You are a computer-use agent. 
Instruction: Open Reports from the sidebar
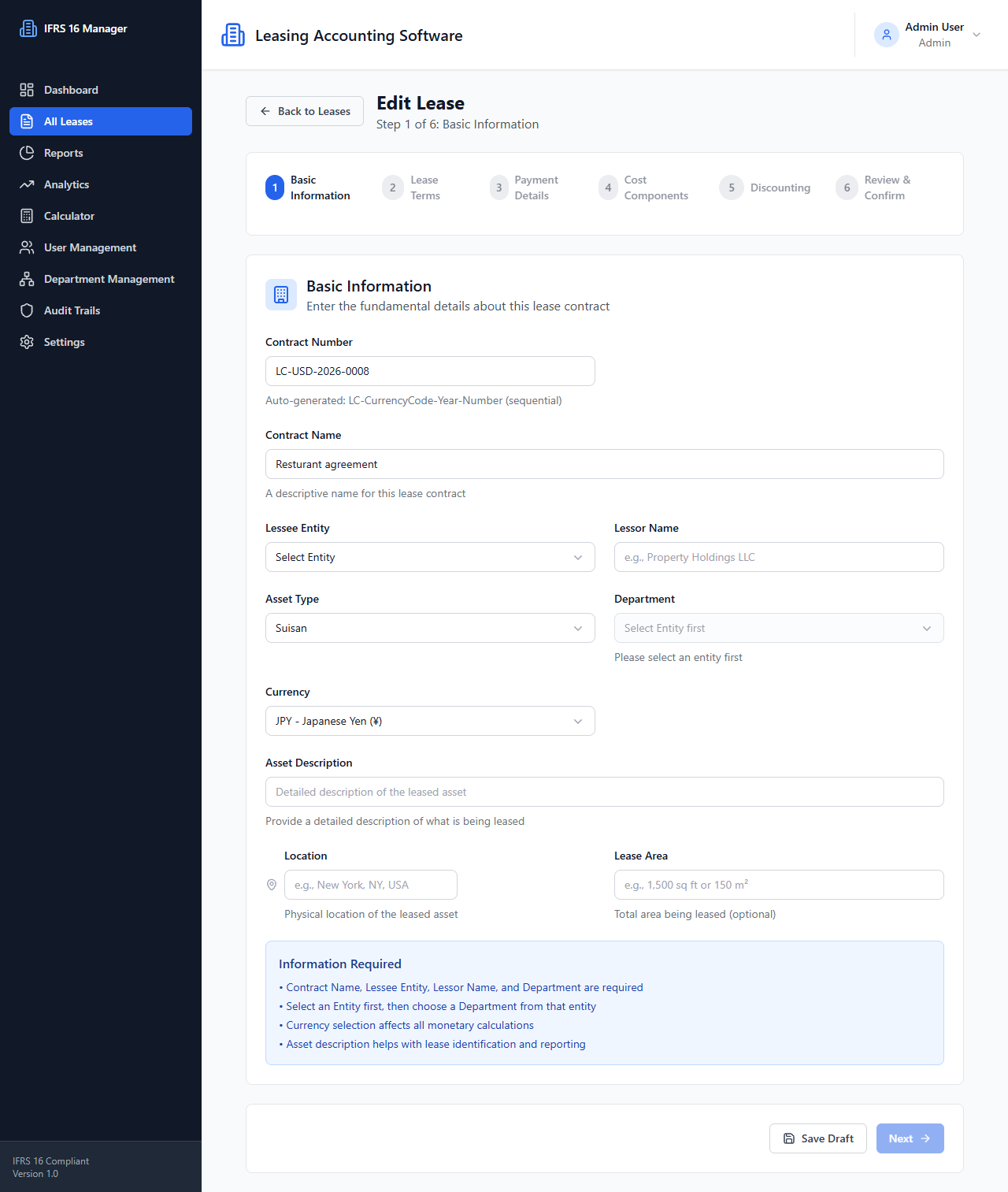click(101, 153)
